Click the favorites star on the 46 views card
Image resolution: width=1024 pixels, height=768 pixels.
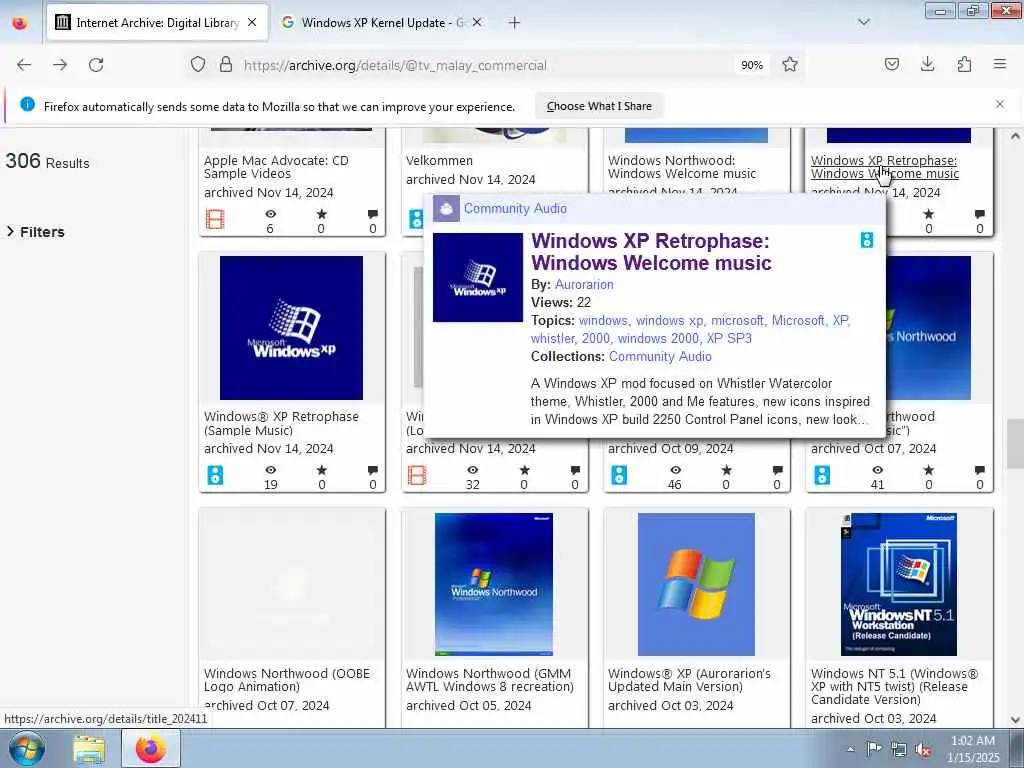click(x=726, y=470)
